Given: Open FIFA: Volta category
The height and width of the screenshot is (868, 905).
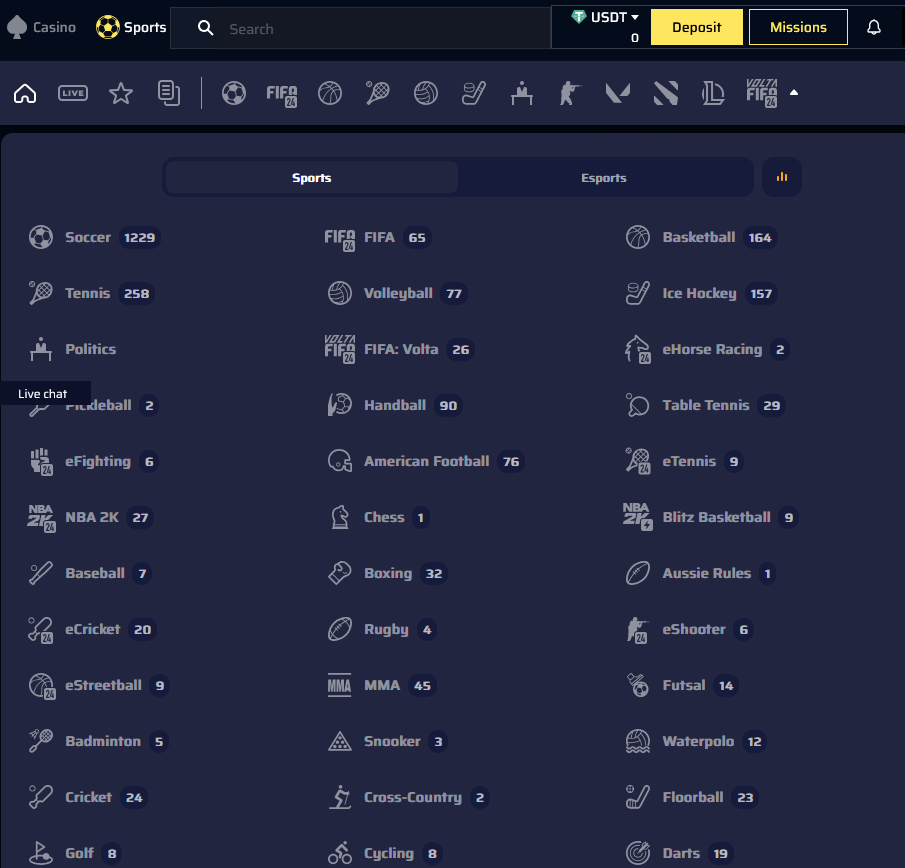Looking at the screenshot, I should pyautogui.click(x=399, y=349).
